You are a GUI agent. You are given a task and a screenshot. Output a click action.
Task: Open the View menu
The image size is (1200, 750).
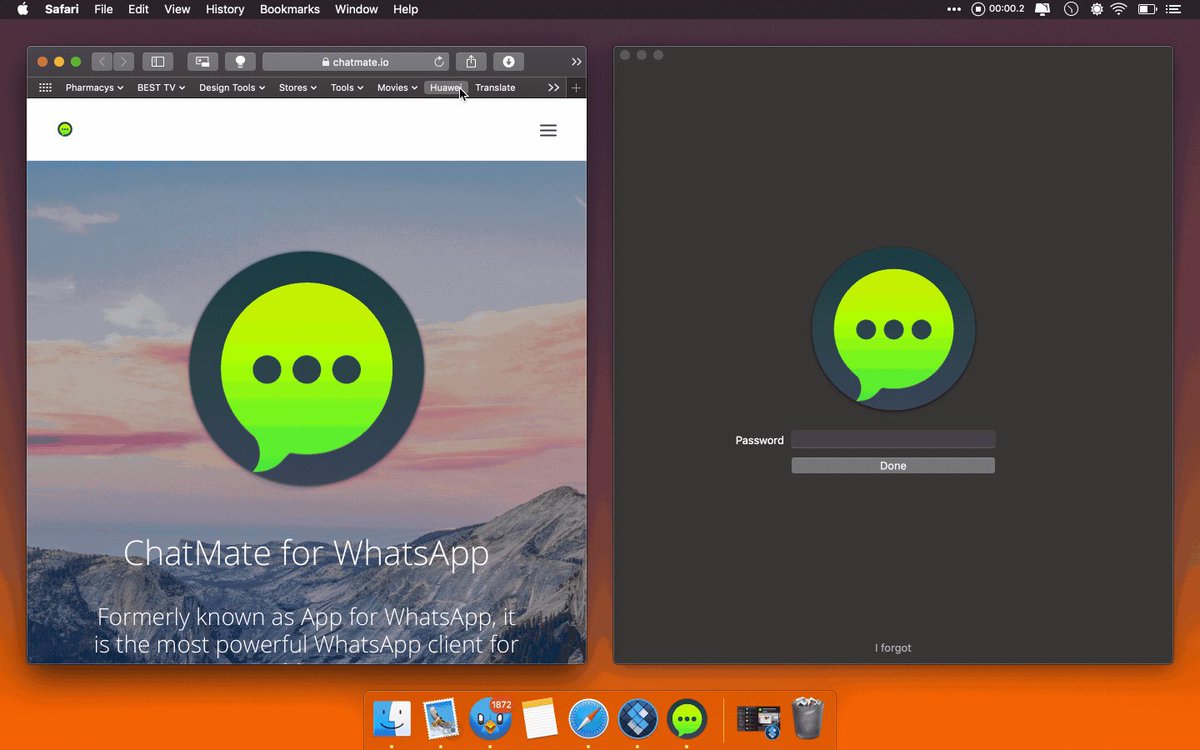[x=177, y=9]
